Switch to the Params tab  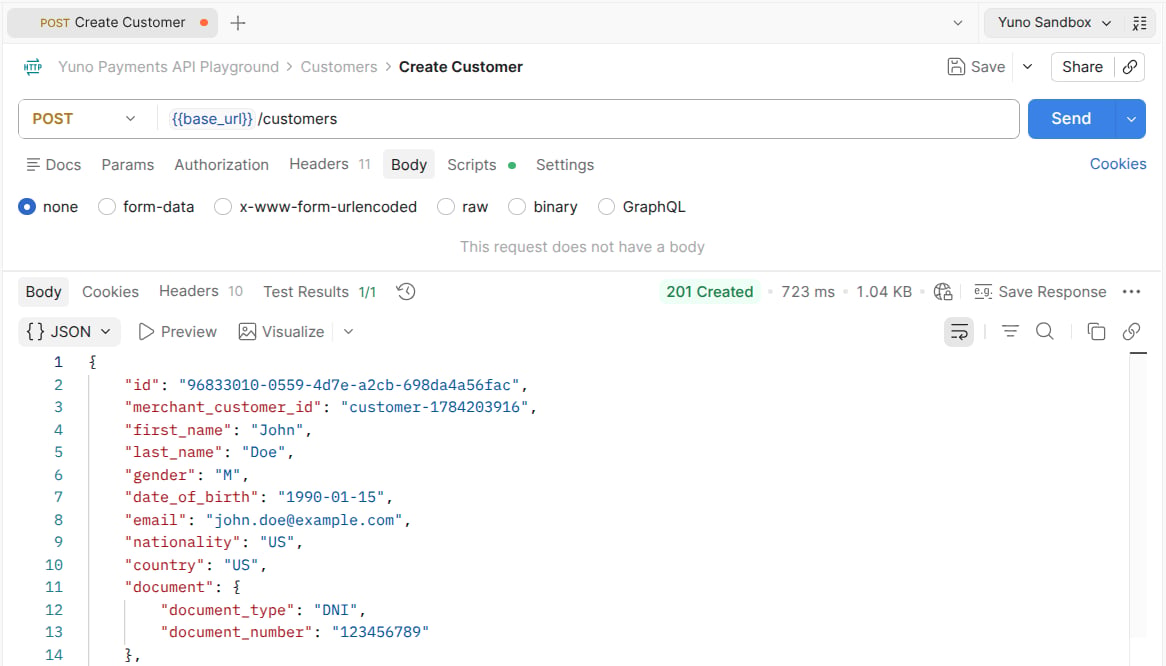coord(128,165)
